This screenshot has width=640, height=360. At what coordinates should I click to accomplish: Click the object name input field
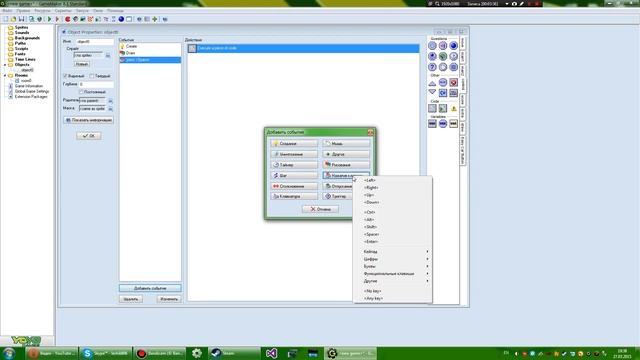[x=95, y=42]
